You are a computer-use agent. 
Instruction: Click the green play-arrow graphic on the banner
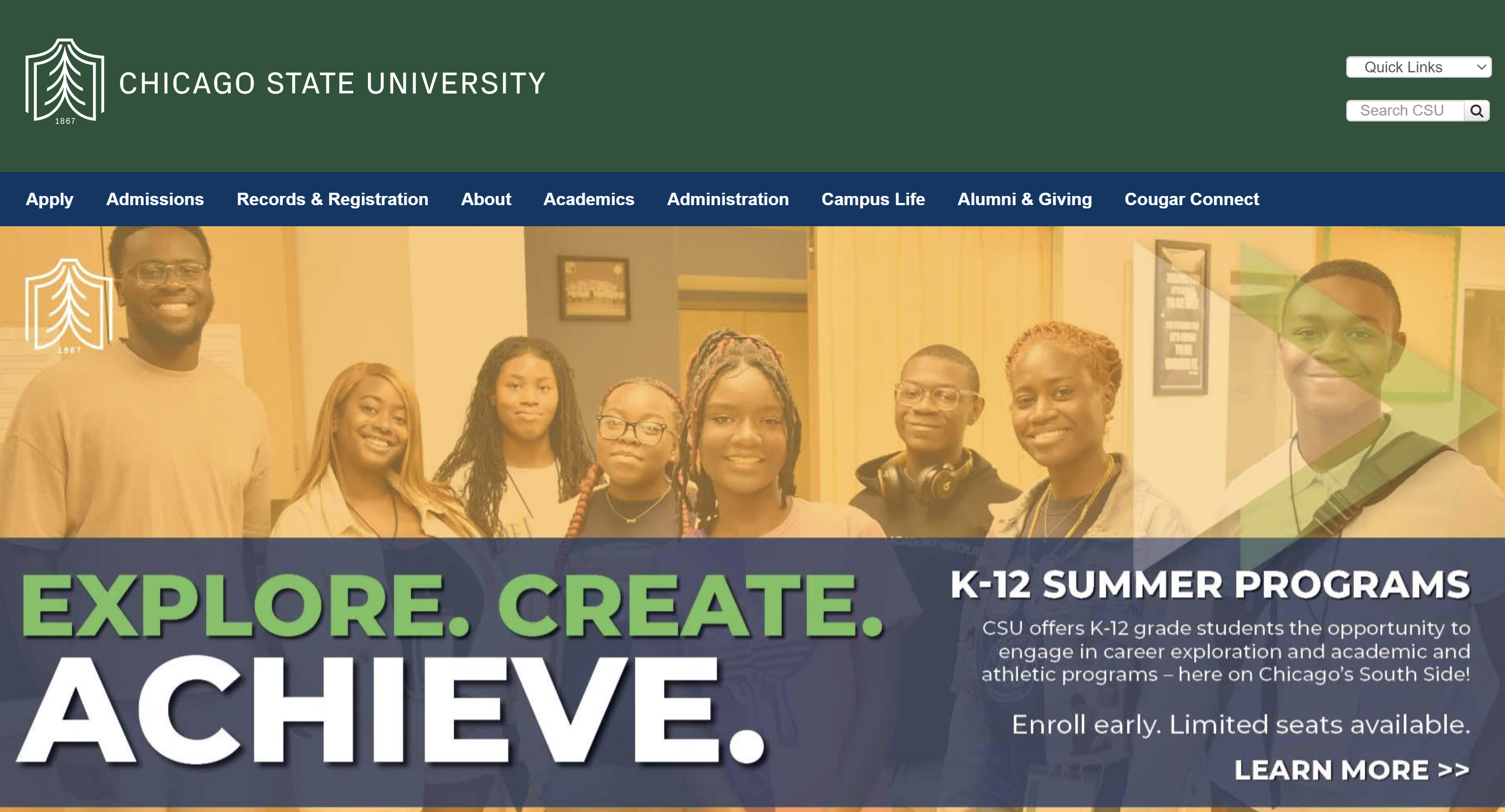coord(1361,403)
